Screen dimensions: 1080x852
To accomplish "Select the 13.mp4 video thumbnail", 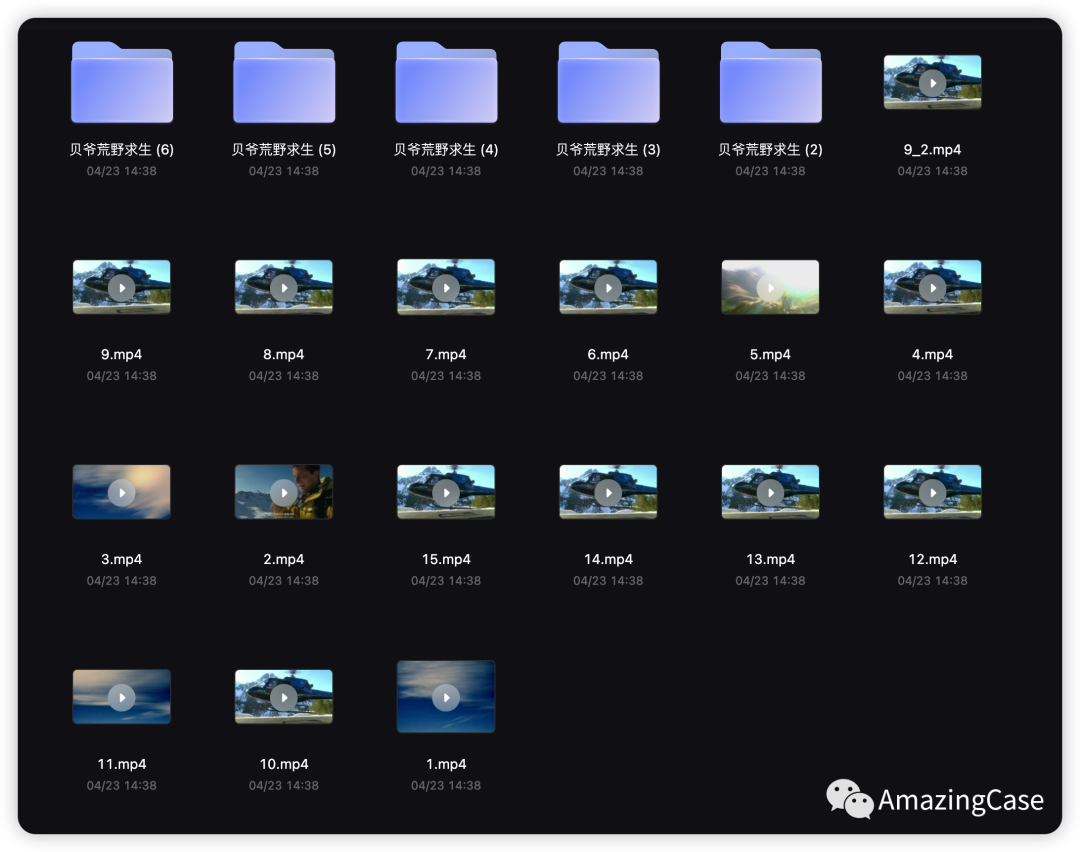I will 771,492.
